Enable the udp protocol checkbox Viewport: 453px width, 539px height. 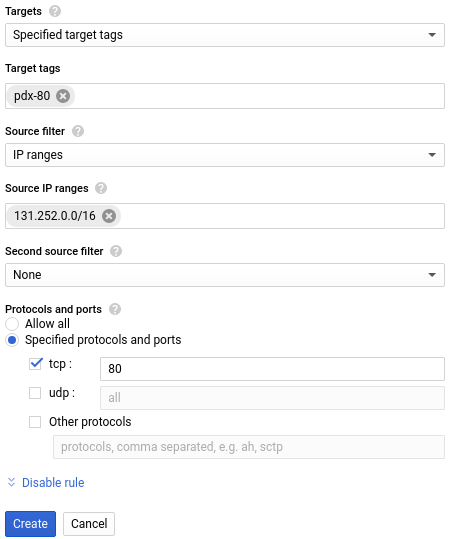pyautogui.click(x=35, y=393)
